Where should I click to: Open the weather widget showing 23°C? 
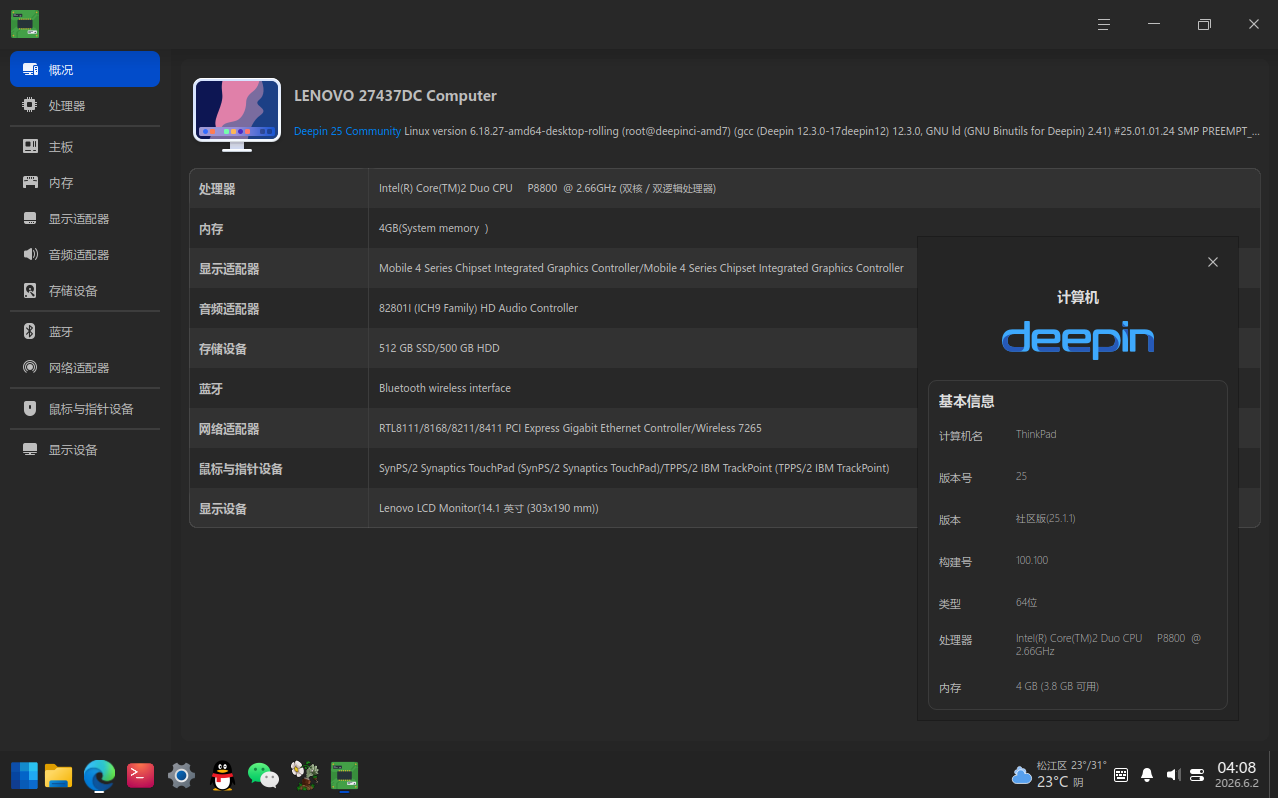pos(1059,774)
